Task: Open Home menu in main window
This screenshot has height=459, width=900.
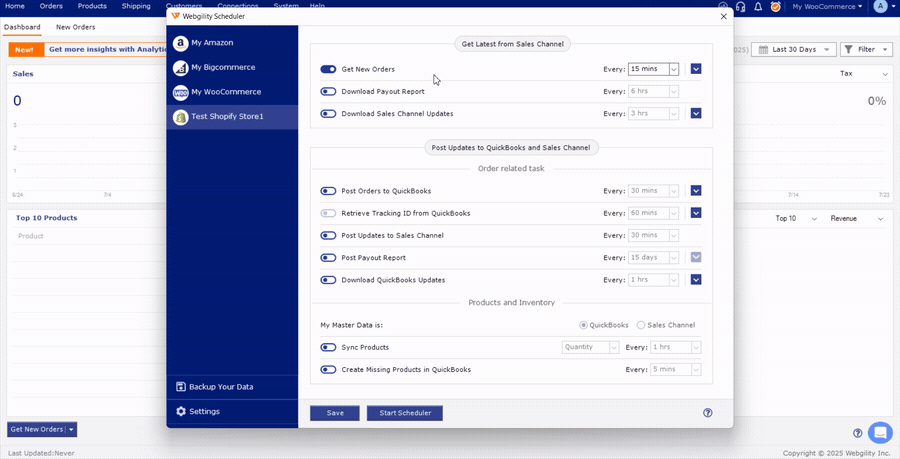Action: pos(15,6)
